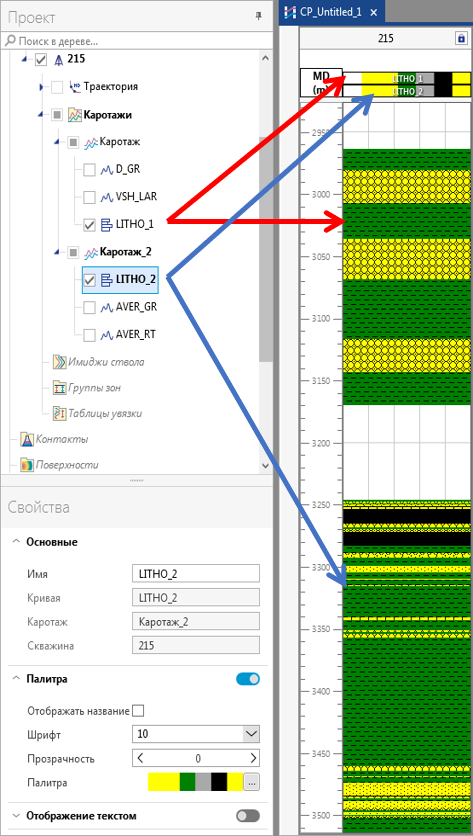
Task: Turn on the Отображение текстом toggle
Action: tap(248, 816)
